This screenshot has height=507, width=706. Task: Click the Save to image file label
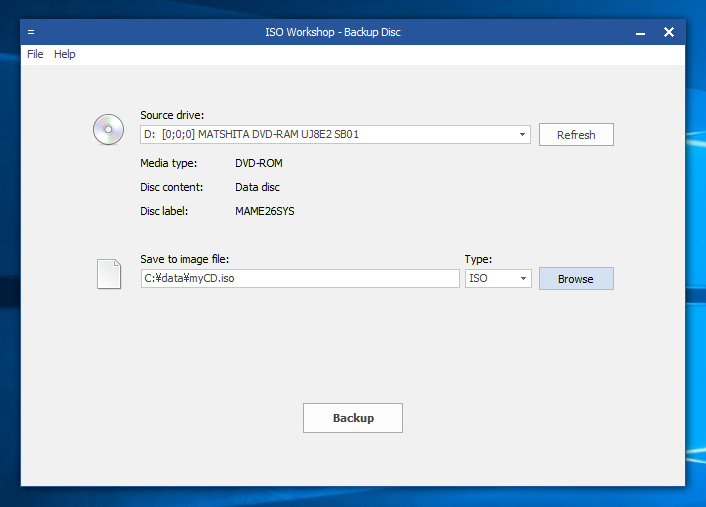185,259
